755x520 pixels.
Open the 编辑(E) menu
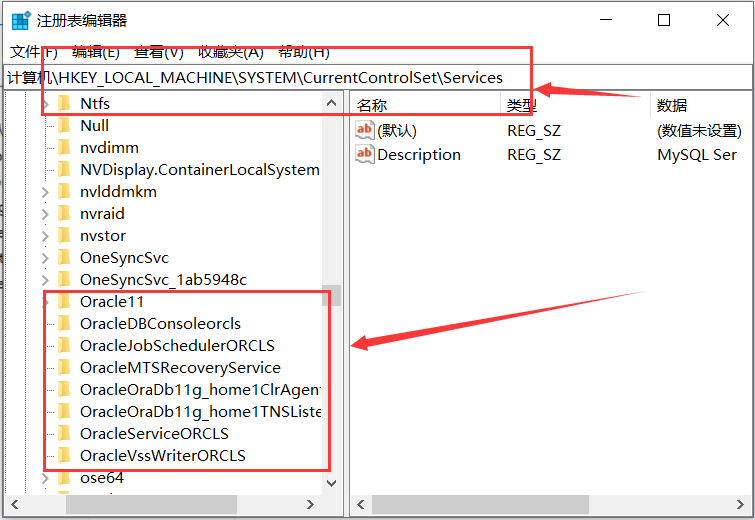[96, 52]
